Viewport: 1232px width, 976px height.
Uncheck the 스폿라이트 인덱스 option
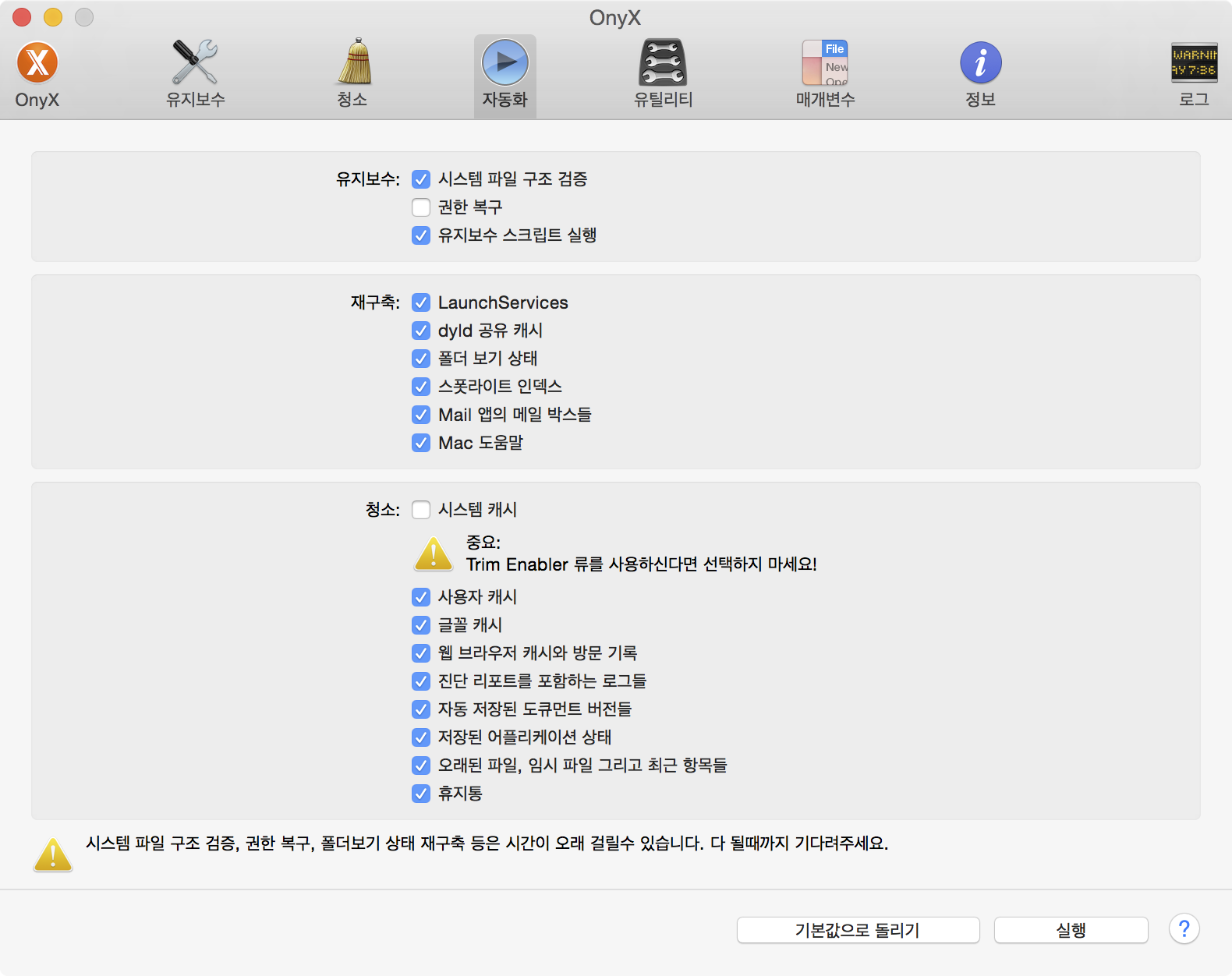tap(421, 387)
